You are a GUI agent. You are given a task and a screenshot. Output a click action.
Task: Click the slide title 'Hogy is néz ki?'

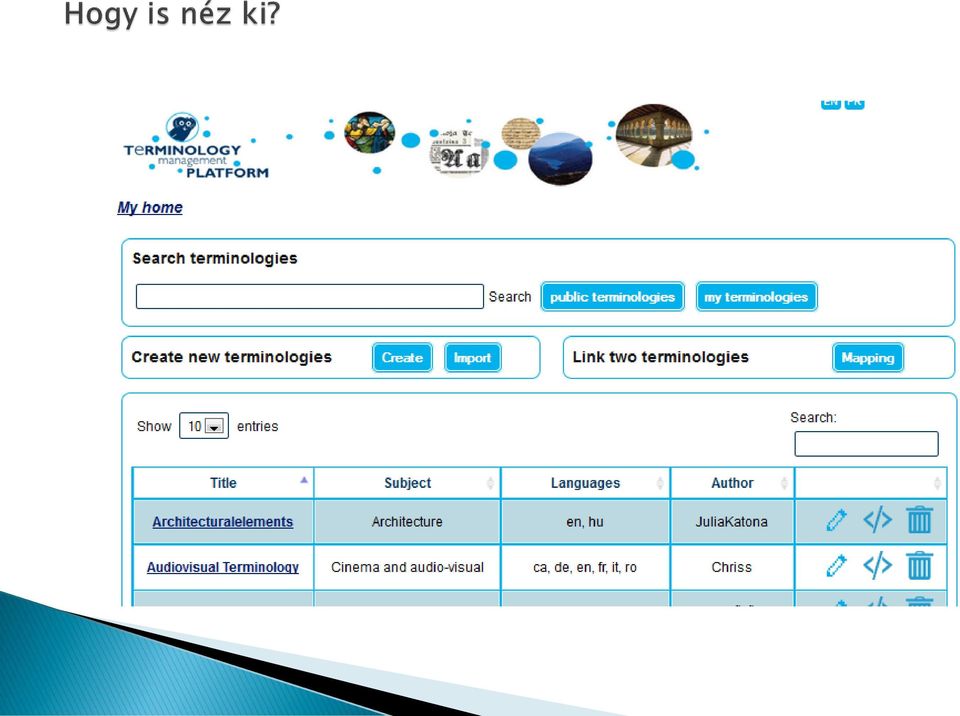tap(172, 14)
